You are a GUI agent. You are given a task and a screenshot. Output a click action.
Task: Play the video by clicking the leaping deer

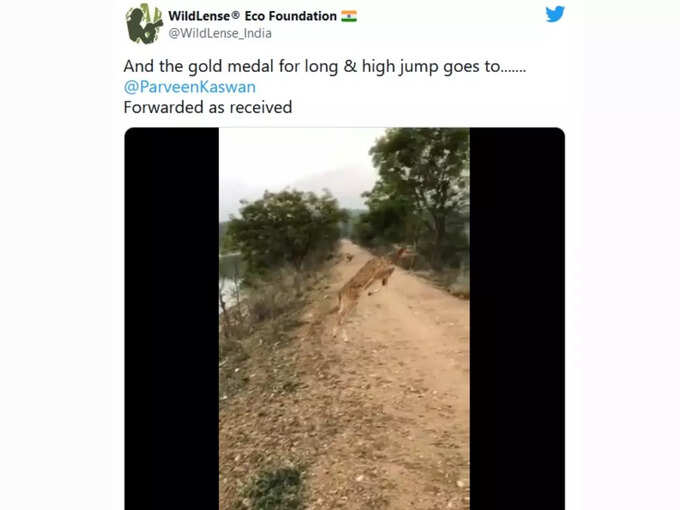364,292
